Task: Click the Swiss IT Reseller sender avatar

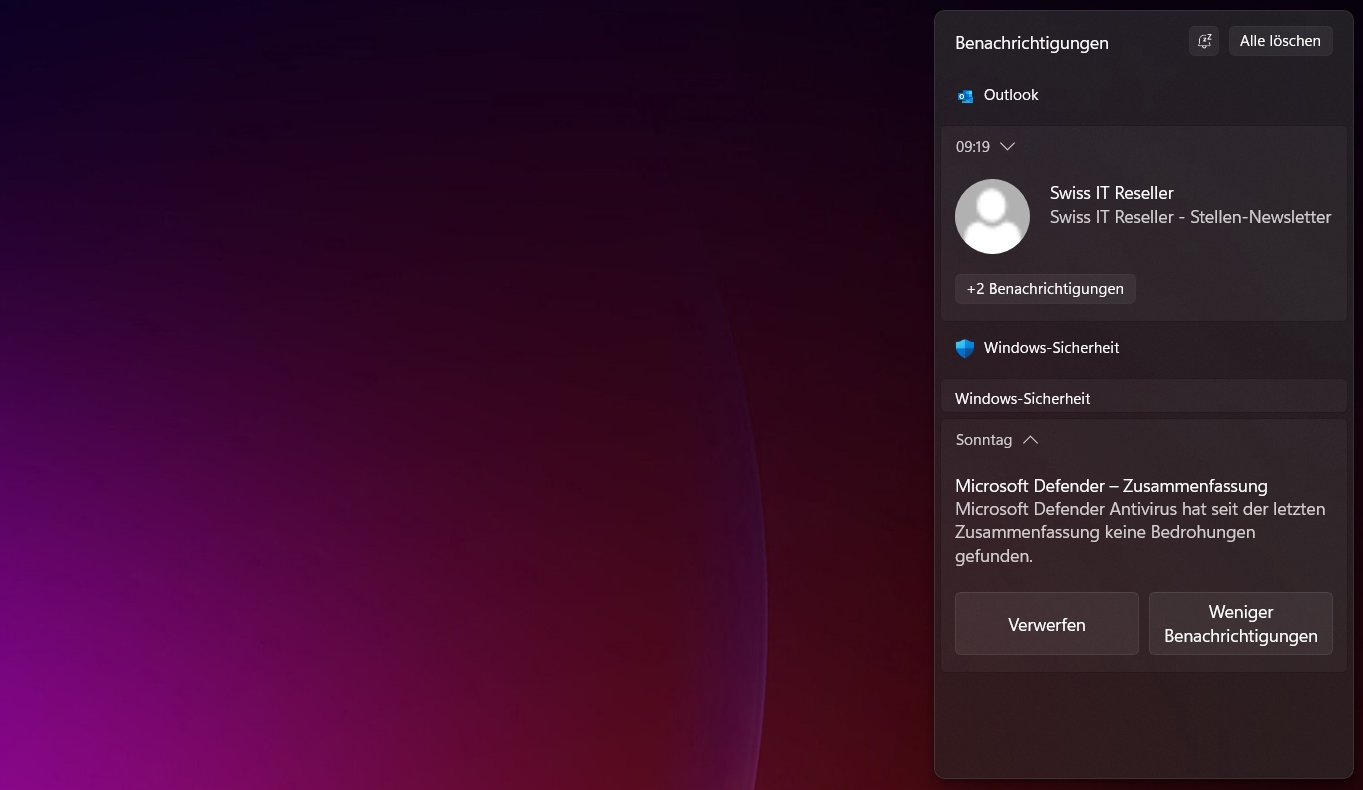Action: coord(992,216)
